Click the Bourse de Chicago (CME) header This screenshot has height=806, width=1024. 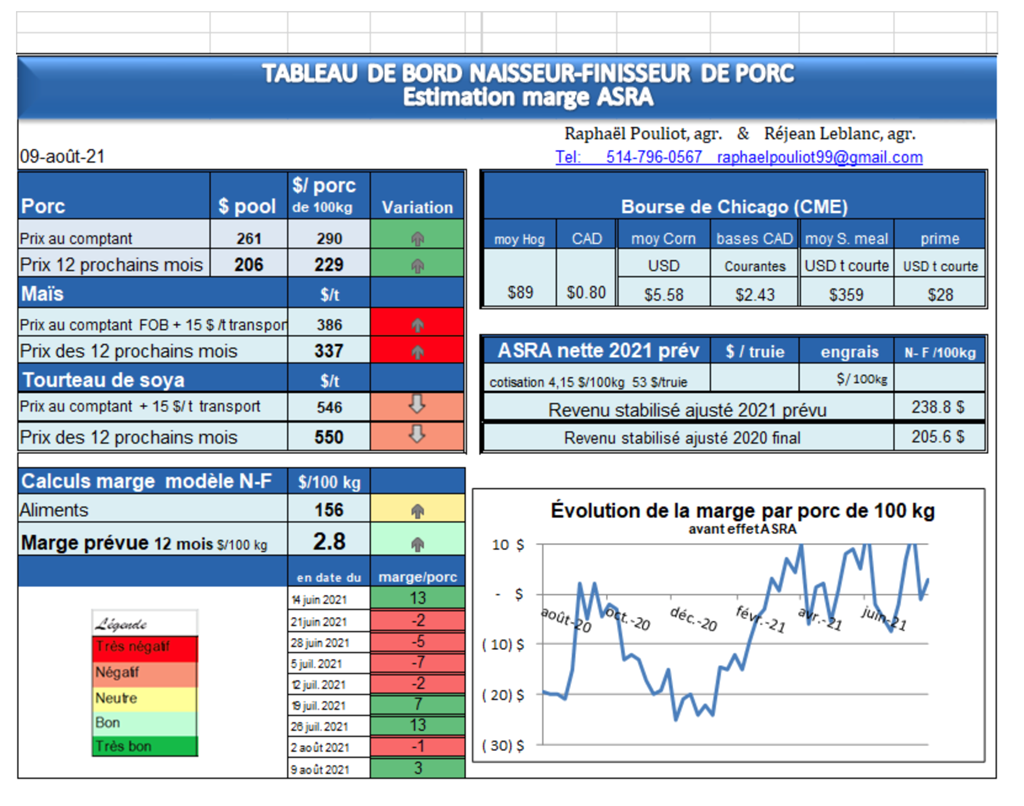[734, 207]
